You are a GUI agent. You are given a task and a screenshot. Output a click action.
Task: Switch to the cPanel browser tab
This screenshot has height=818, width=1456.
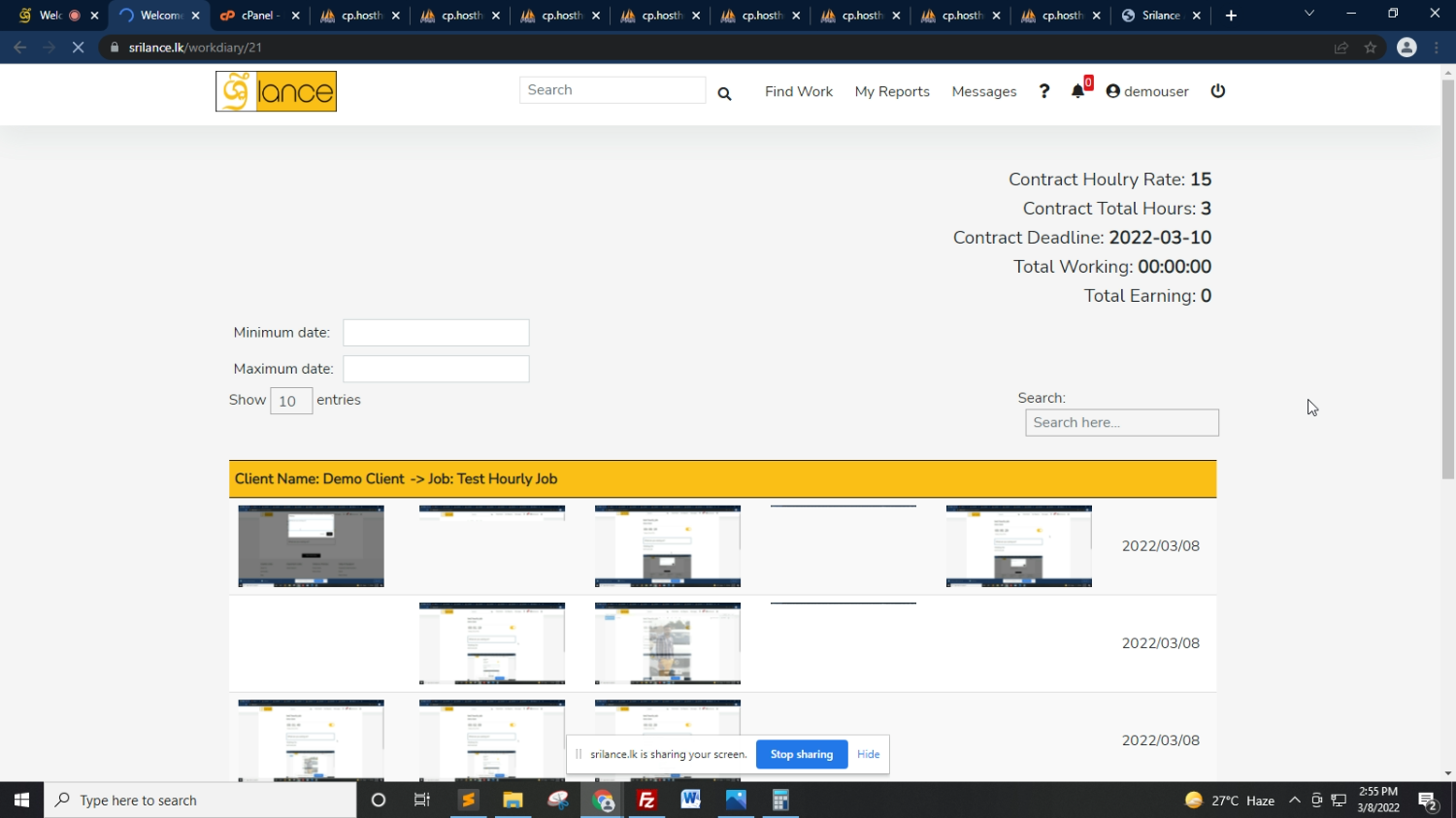click(x=256, y=16)
